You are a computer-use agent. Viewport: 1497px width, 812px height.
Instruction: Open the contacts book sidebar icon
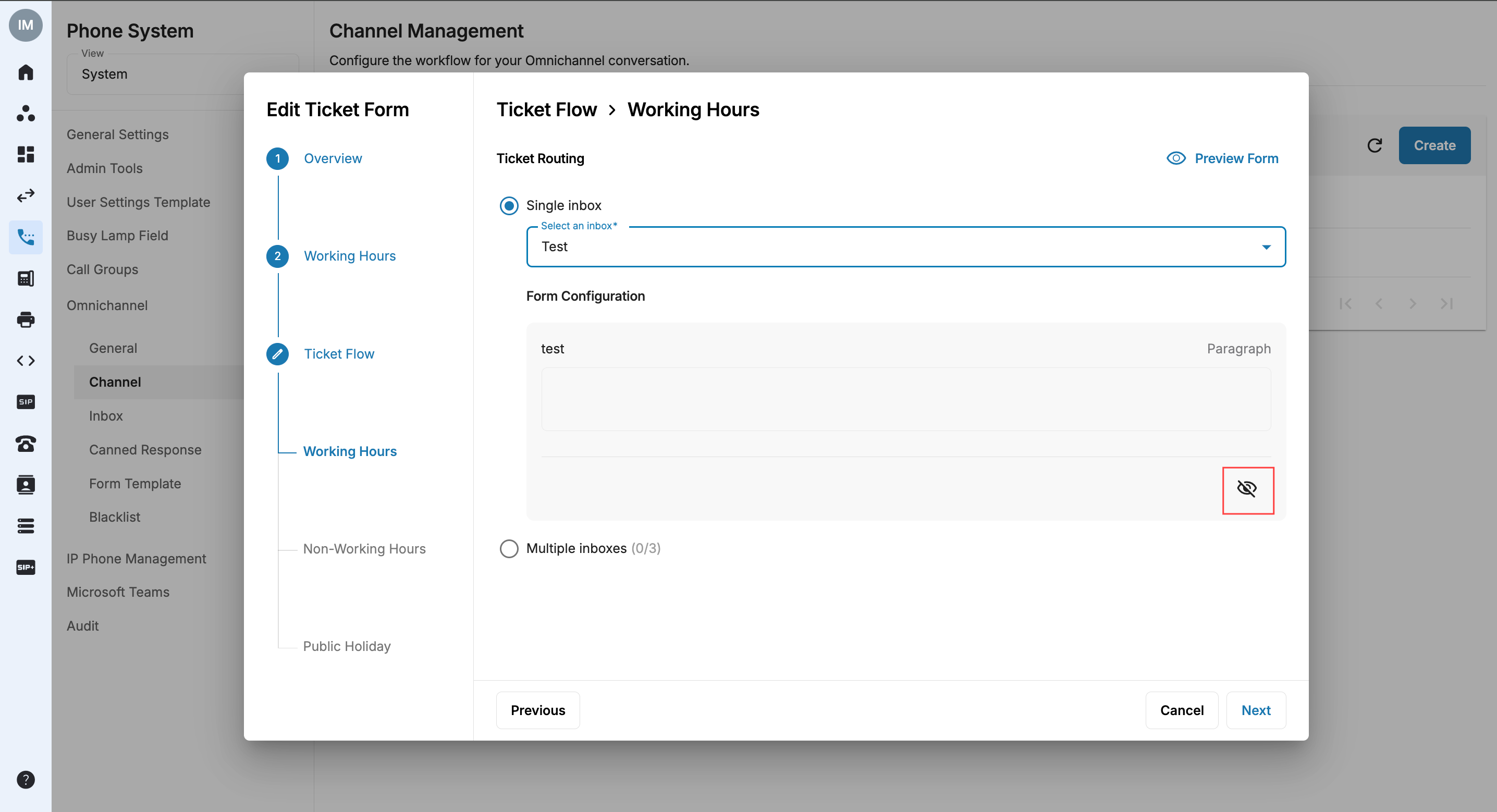[26, 485]
